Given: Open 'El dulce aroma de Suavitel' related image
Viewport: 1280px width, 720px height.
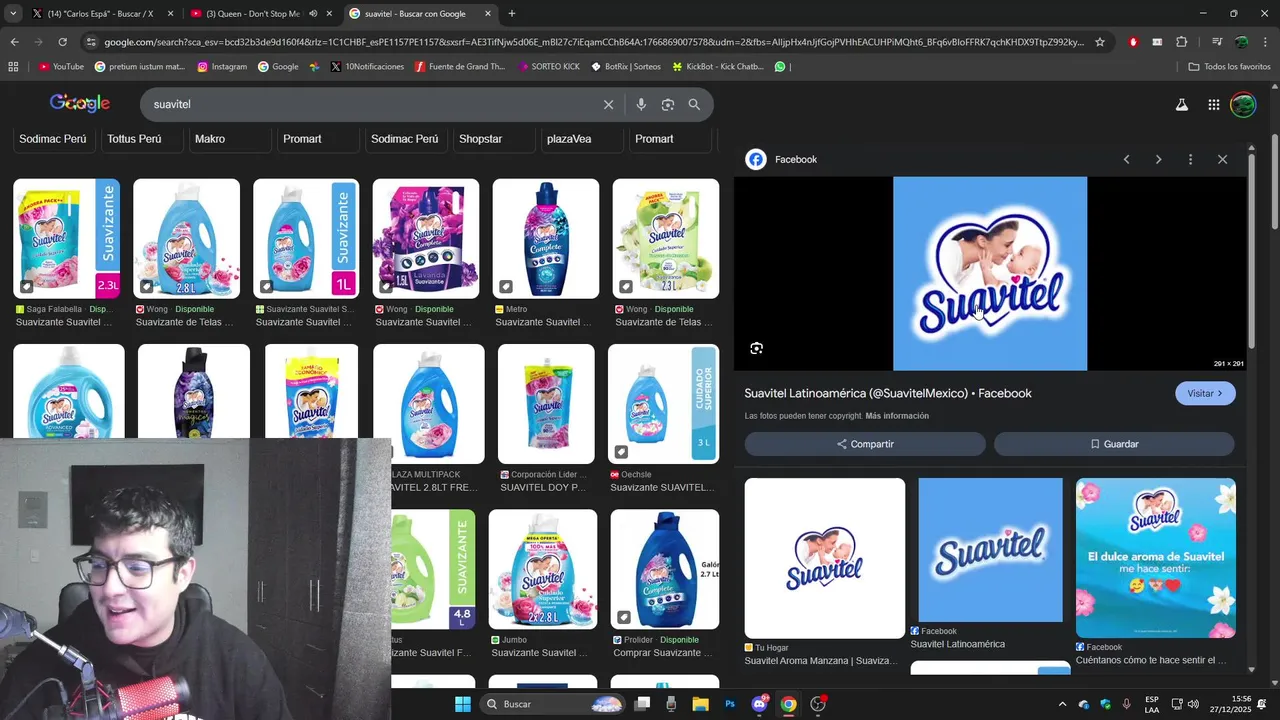Looking at the screenshot, I should 1156,558.
